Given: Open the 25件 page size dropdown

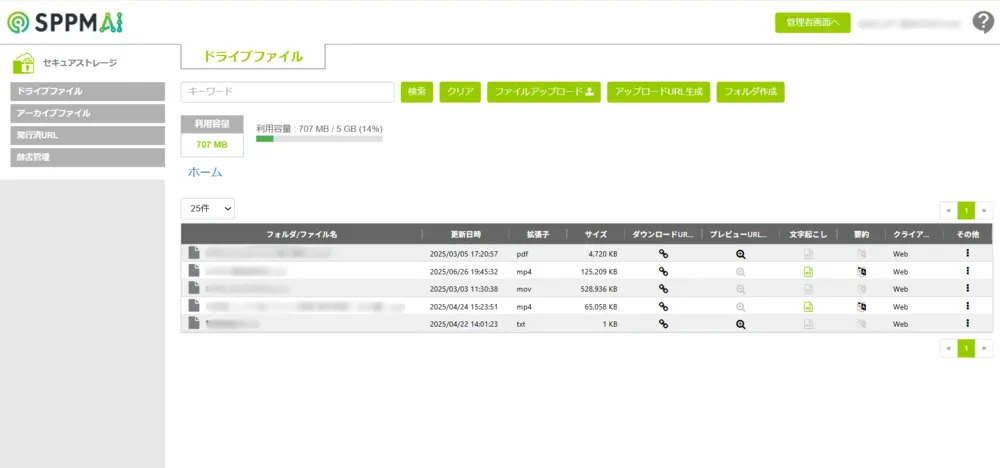Looking at the screenshot, I should (208, 208).
